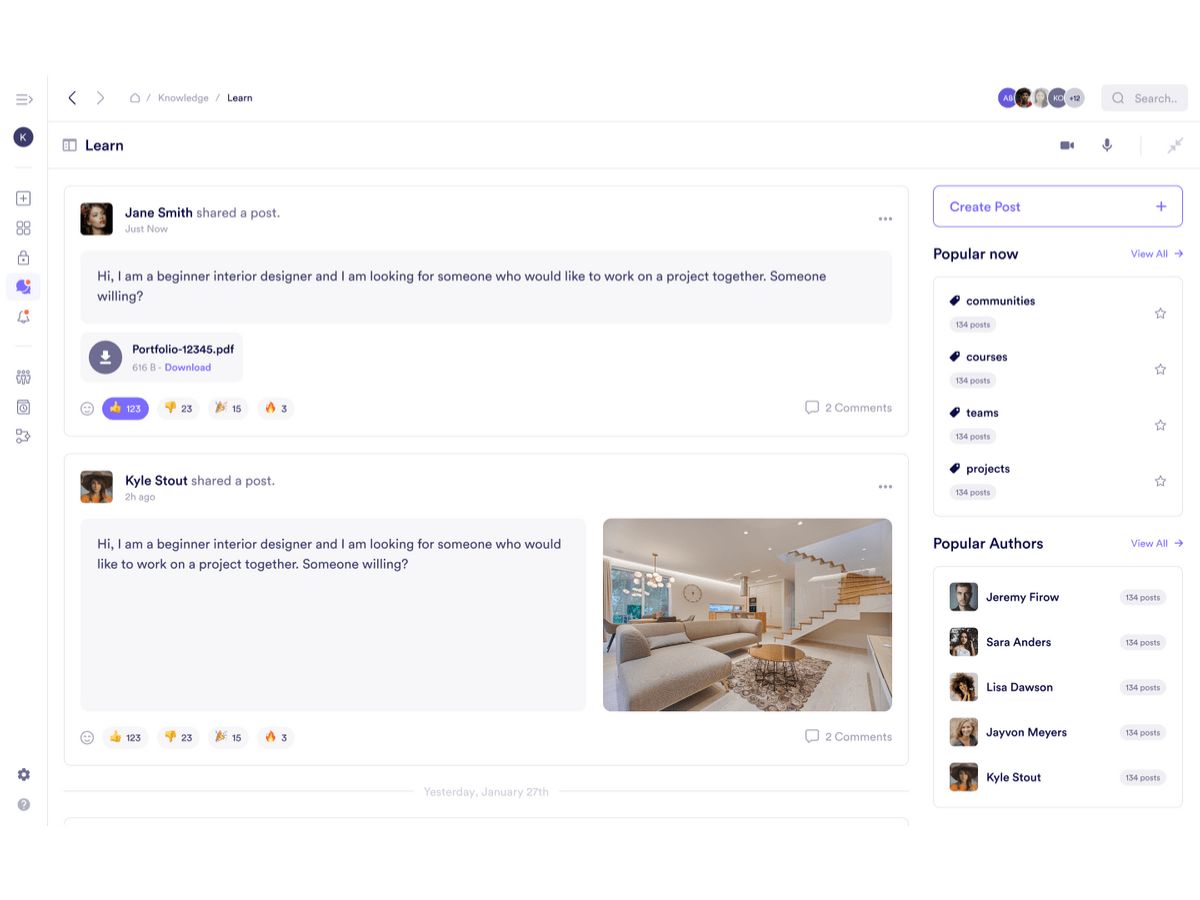Add emoji reaction on Jane Smith's post
Viewport: 1200px width, 900px height.
pos(87,408)
